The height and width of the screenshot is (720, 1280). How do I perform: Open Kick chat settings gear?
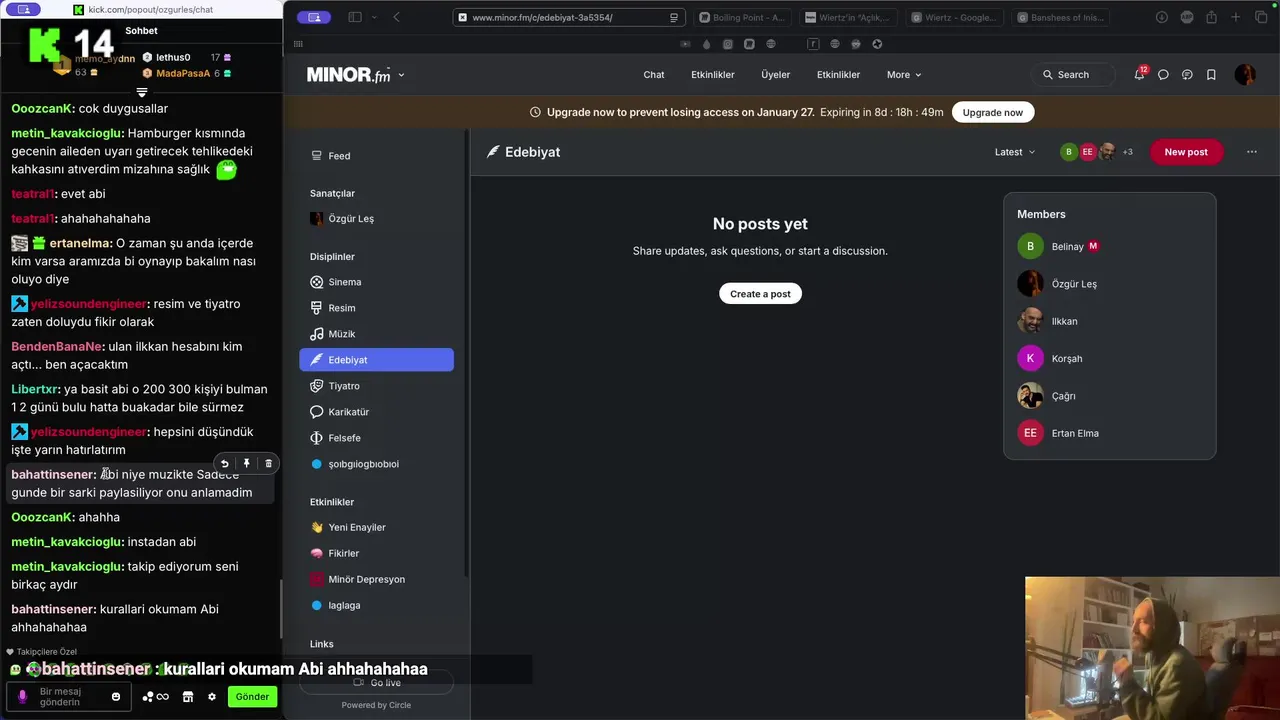tap(212, 697)
